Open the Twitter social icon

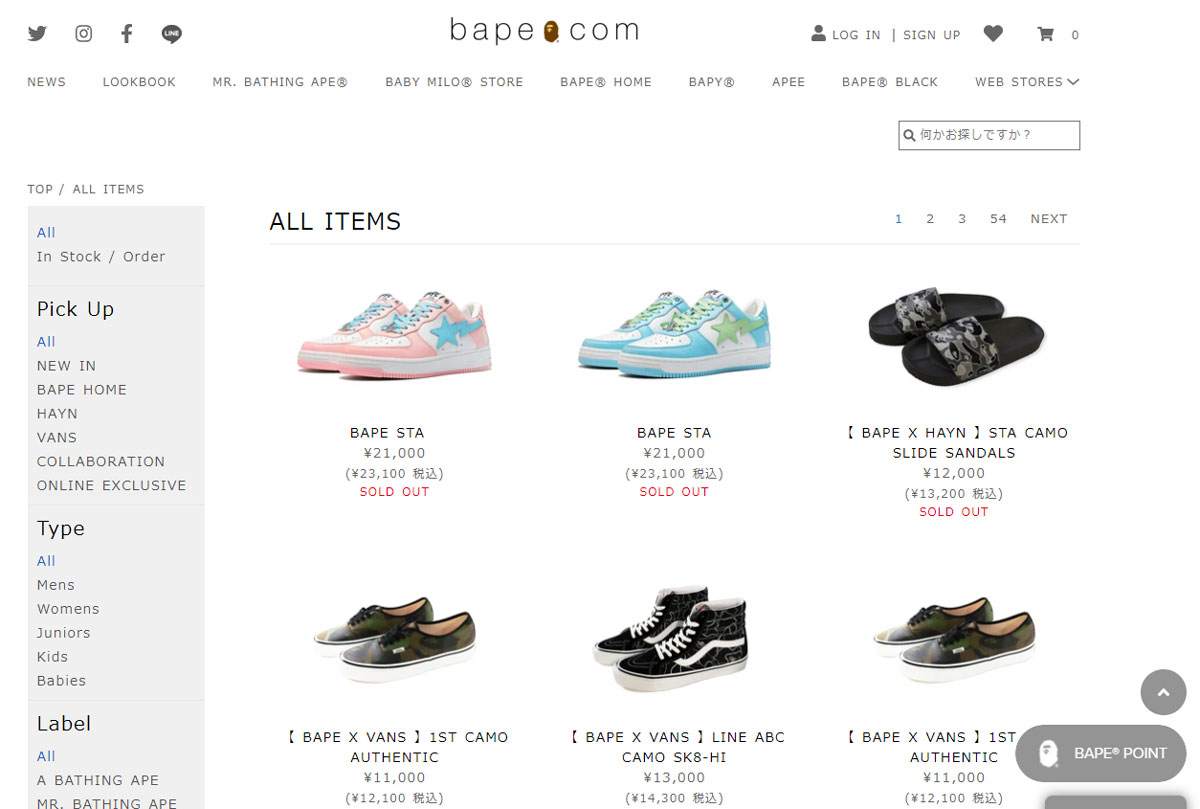[37, 34]
